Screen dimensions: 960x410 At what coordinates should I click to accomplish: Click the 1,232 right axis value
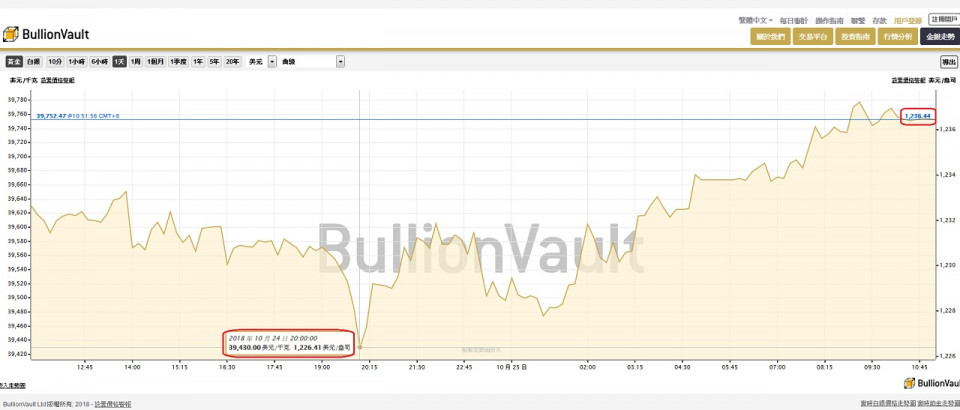click(947, 220)
